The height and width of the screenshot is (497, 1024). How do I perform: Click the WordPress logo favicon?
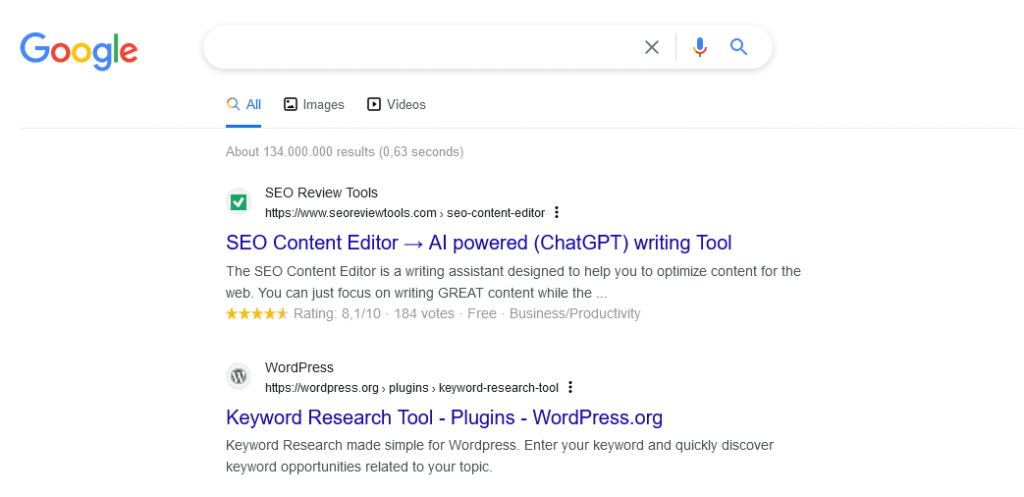pyautogui.click(x=238, y=377)
